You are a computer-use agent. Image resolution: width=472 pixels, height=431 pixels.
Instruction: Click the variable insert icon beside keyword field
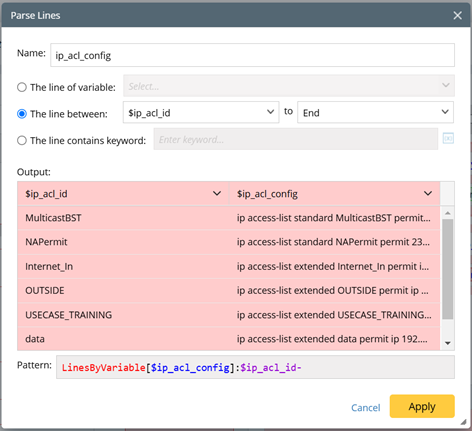tap(448, 138)
